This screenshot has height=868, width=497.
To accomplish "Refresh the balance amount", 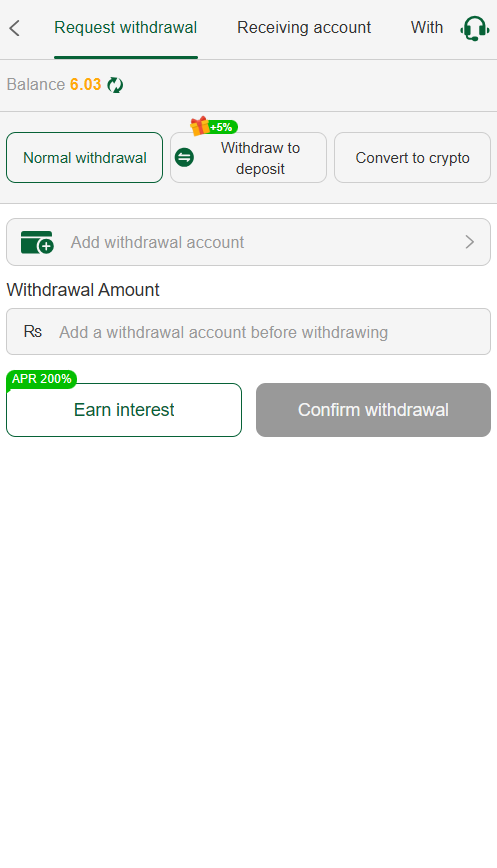I will coord(115,85).
